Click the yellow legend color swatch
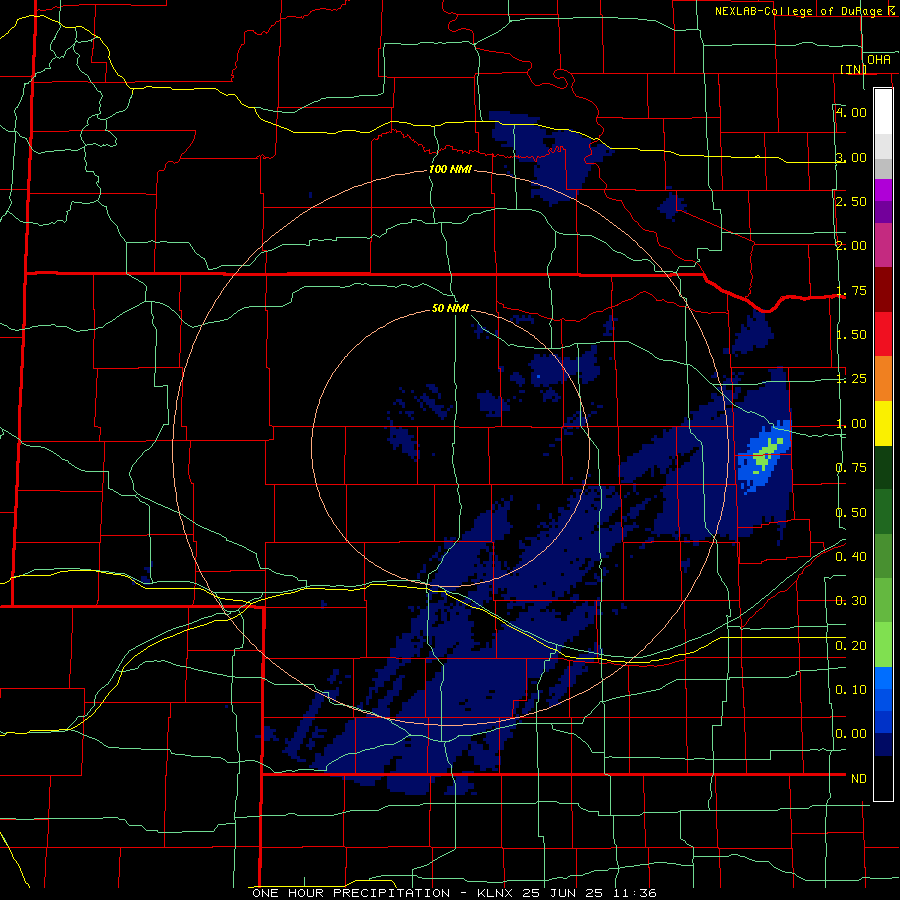Image resolution: width=900 pixels, height=900 pixels. pyautogui.click(x=883, y=424)
